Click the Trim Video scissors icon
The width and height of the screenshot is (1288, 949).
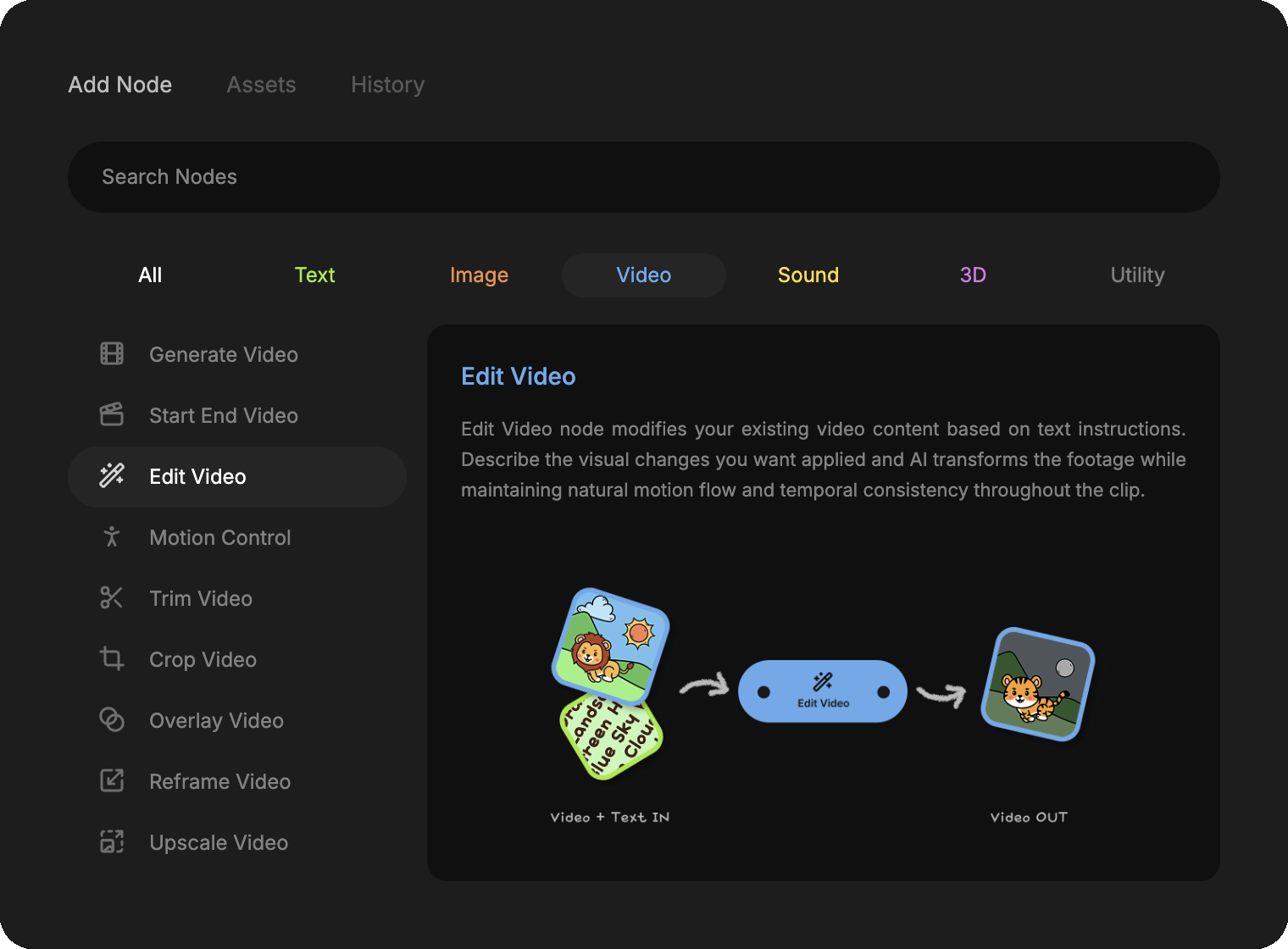click(x=112, y=598)
